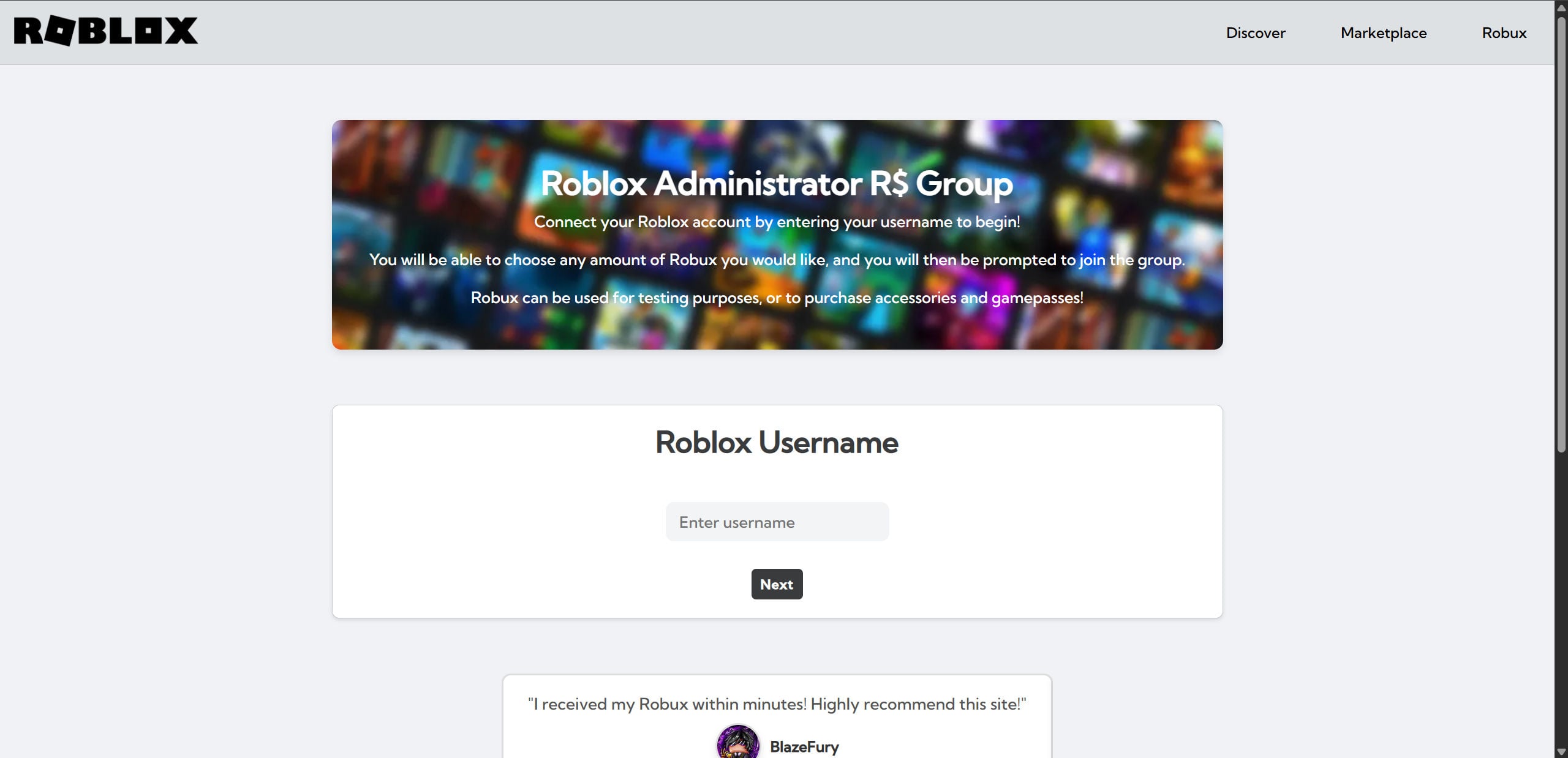Focus the Enter username input field
Screen dimensions: 1568x758
coord(777,522)
